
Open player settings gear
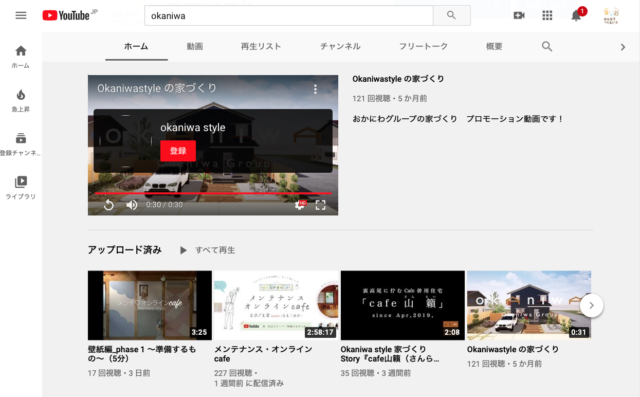(300, 205)
